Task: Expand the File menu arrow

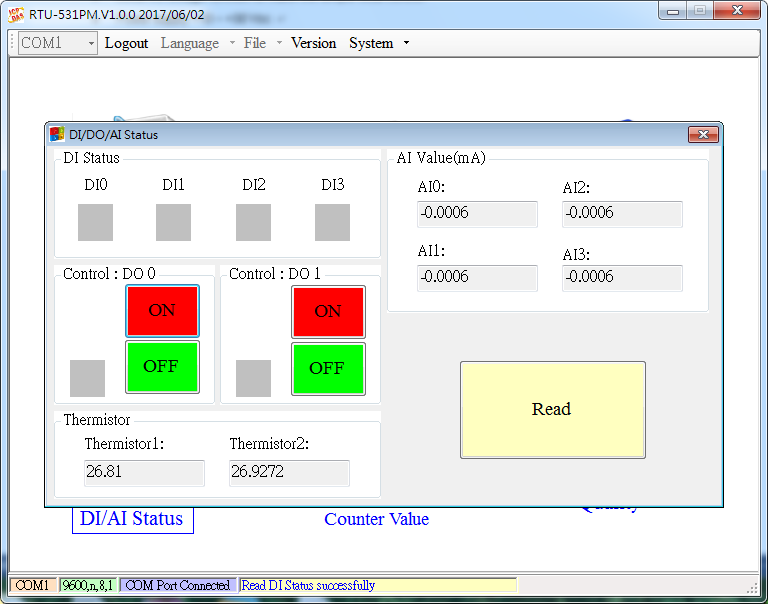Action: click(279, 43)
